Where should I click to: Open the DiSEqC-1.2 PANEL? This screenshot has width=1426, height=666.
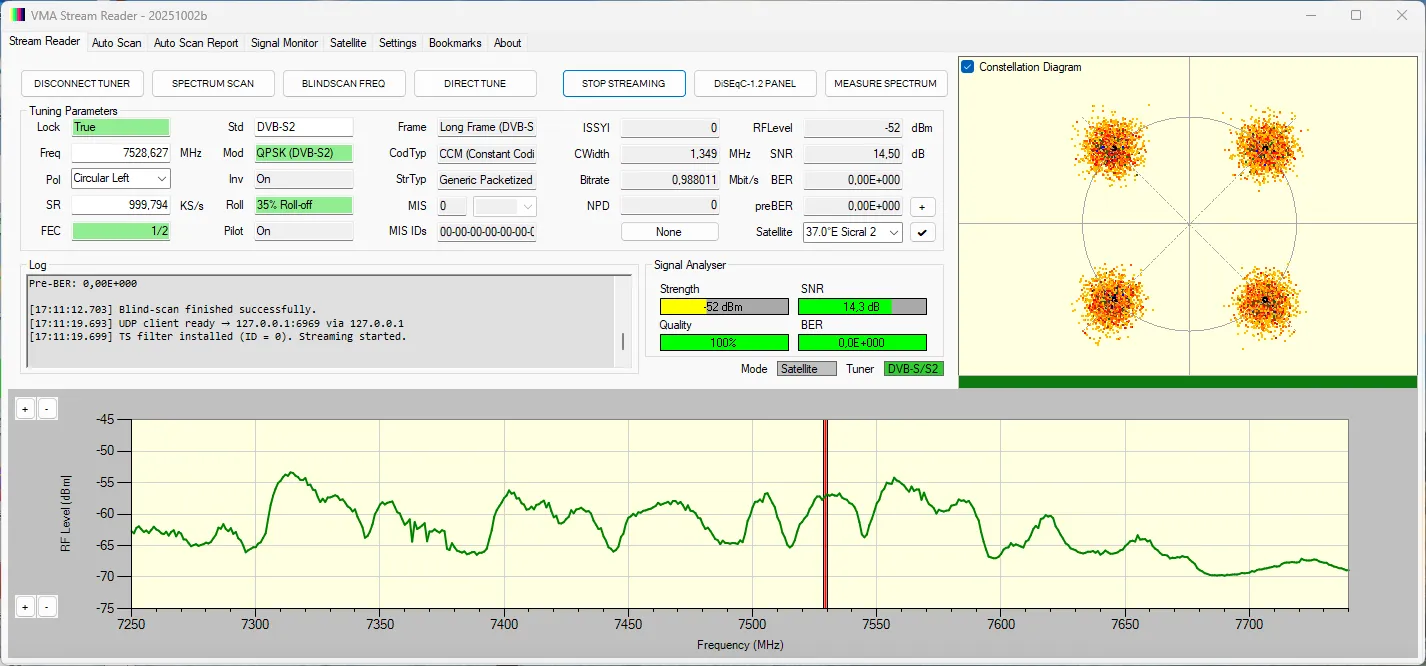click(755, 83)
